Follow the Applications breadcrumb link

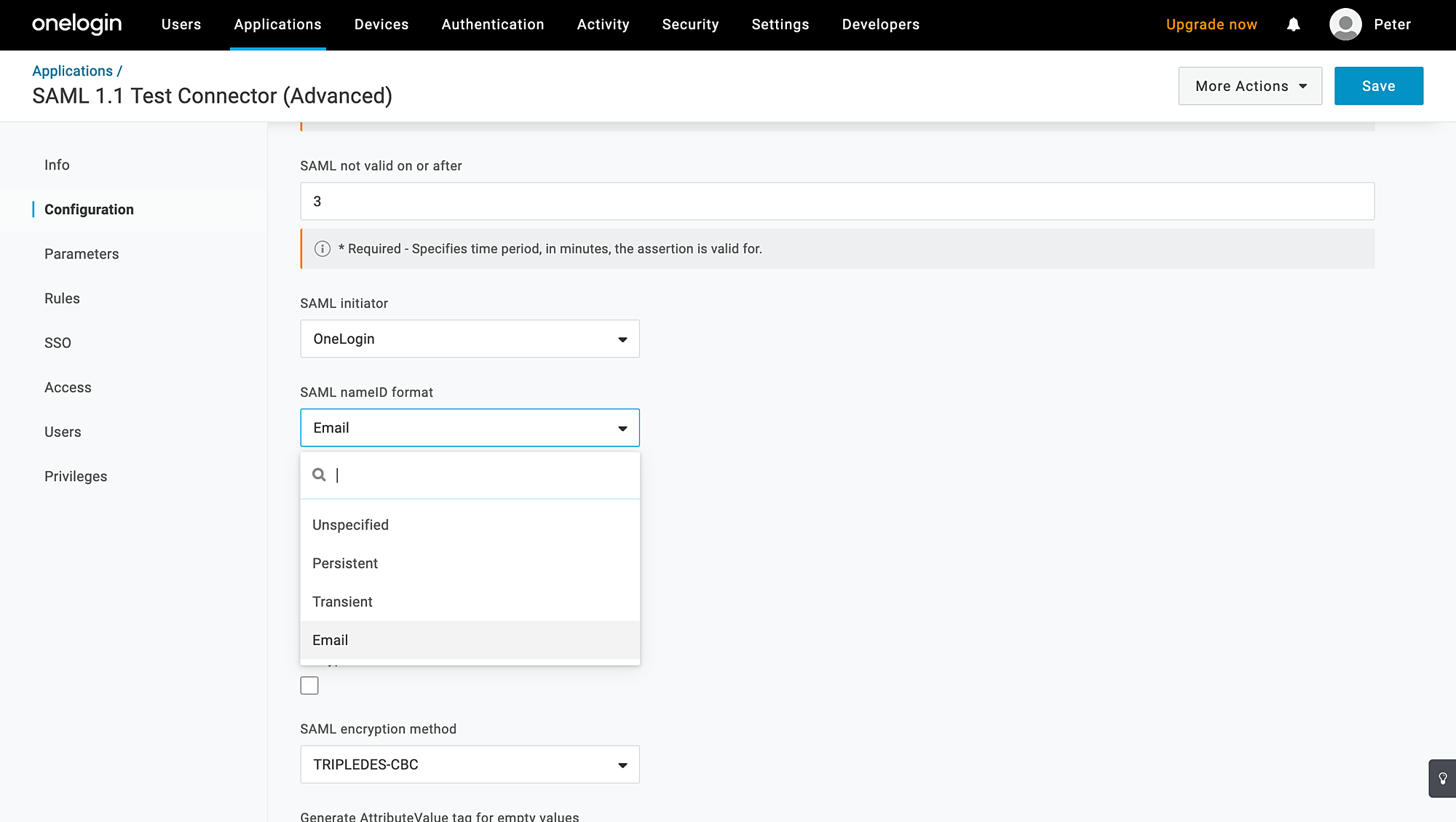72,71
